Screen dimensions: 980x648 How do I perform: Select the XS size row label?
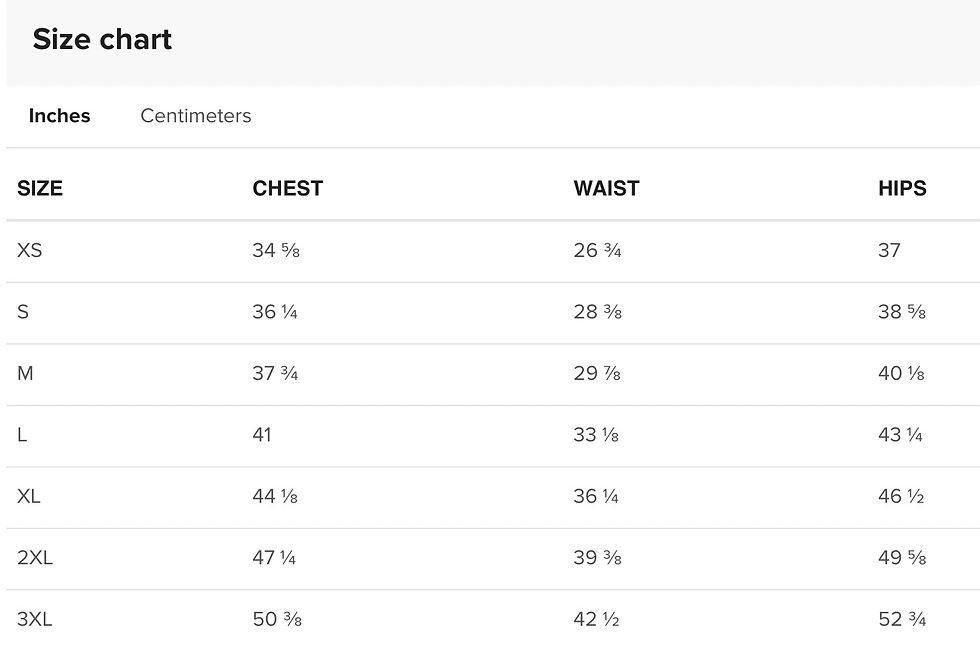tap(30, 250)
